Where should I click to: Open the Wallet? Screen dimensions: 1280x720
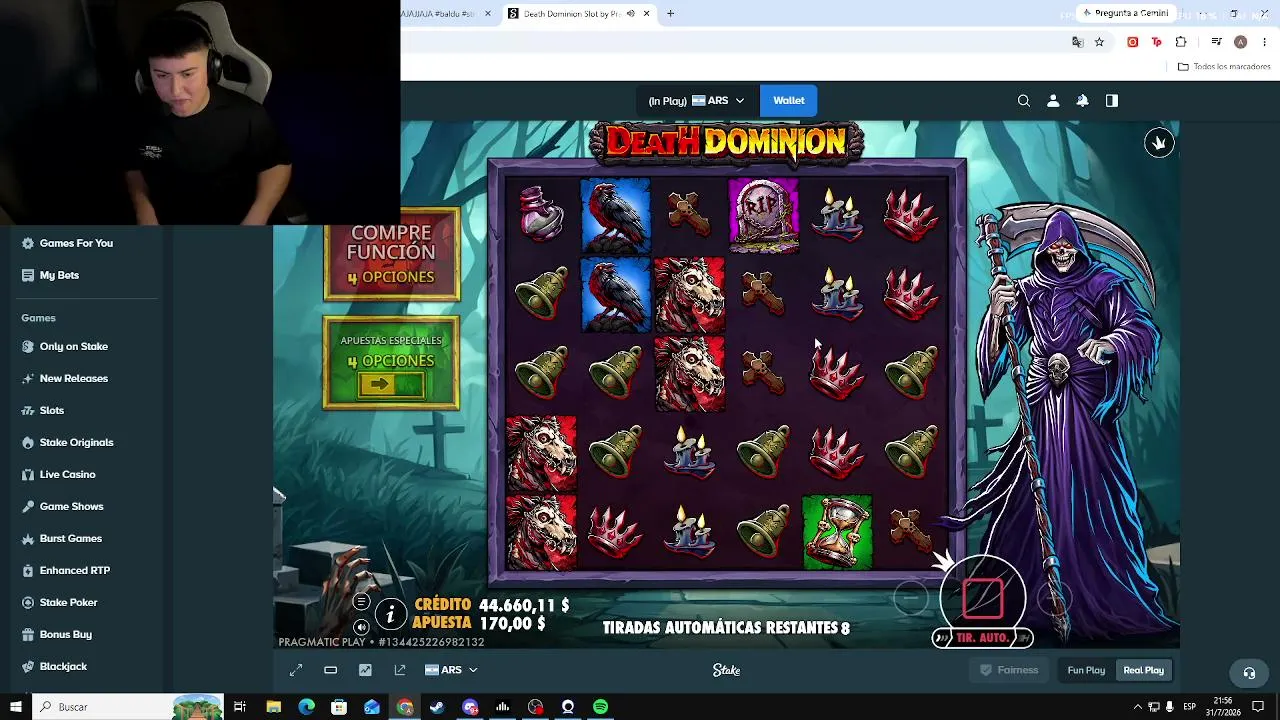coord(788,100)
